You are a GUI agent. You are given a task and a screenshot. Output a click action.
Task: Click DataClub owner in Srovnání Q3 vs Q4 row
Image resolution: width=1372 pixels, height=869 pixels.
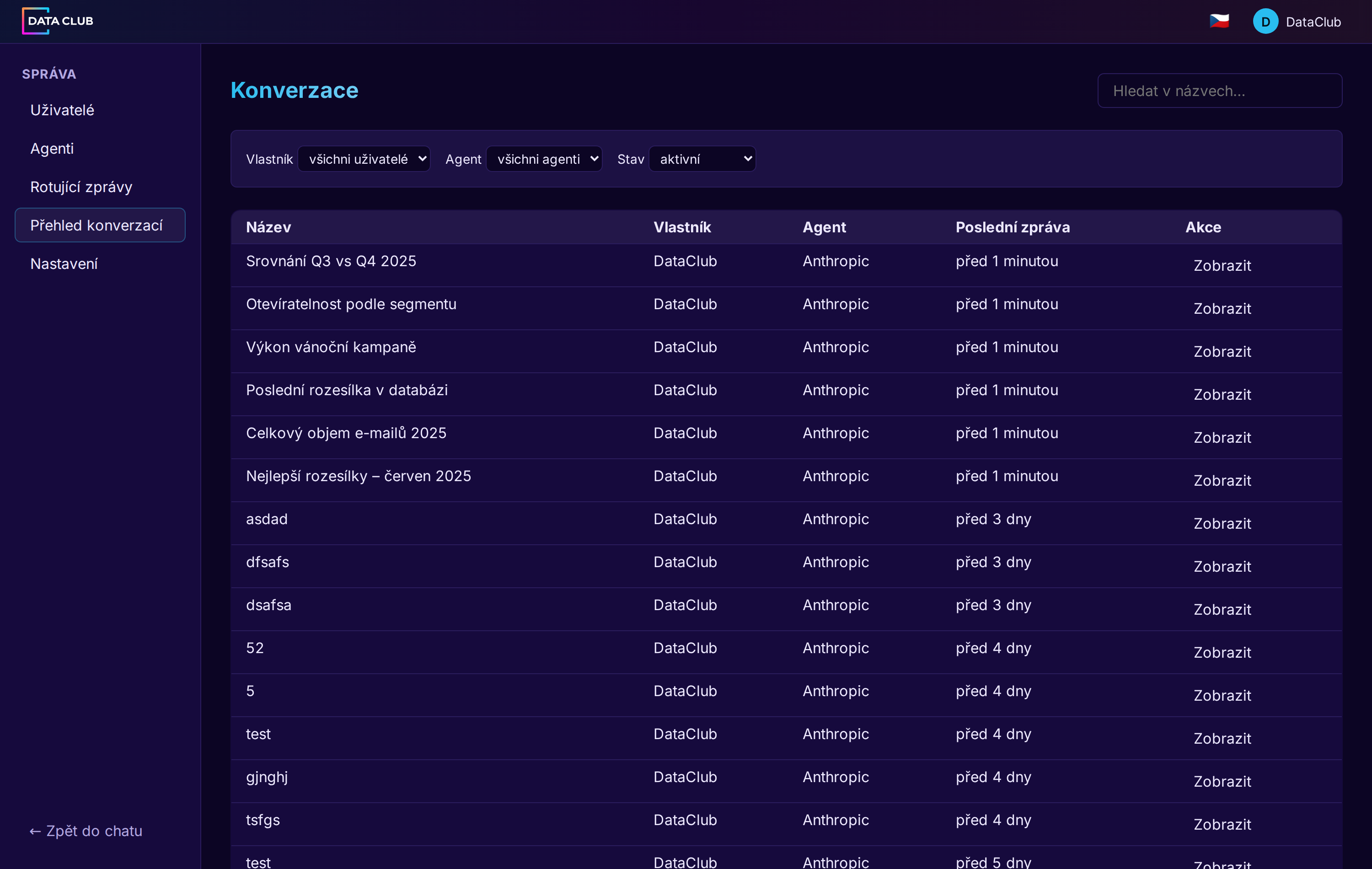click(x=685, y=261)
